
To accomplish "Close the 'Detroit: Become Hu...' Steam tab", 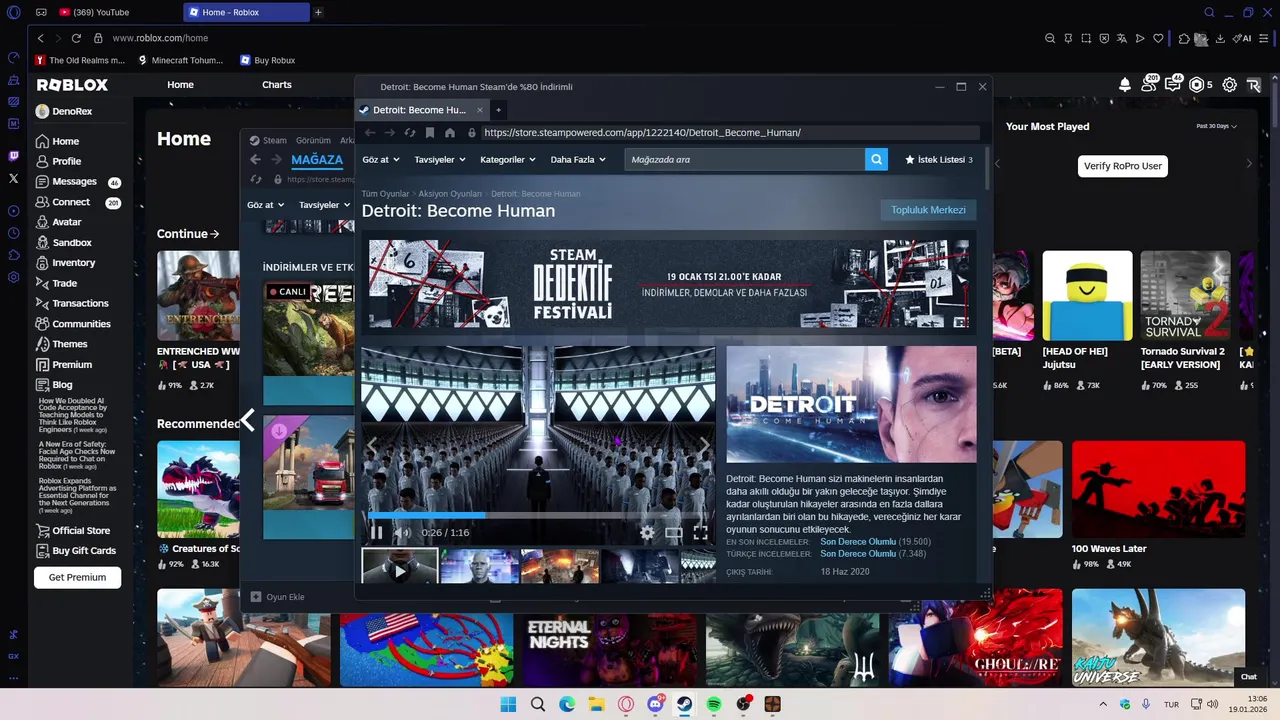I will (480, 110).
